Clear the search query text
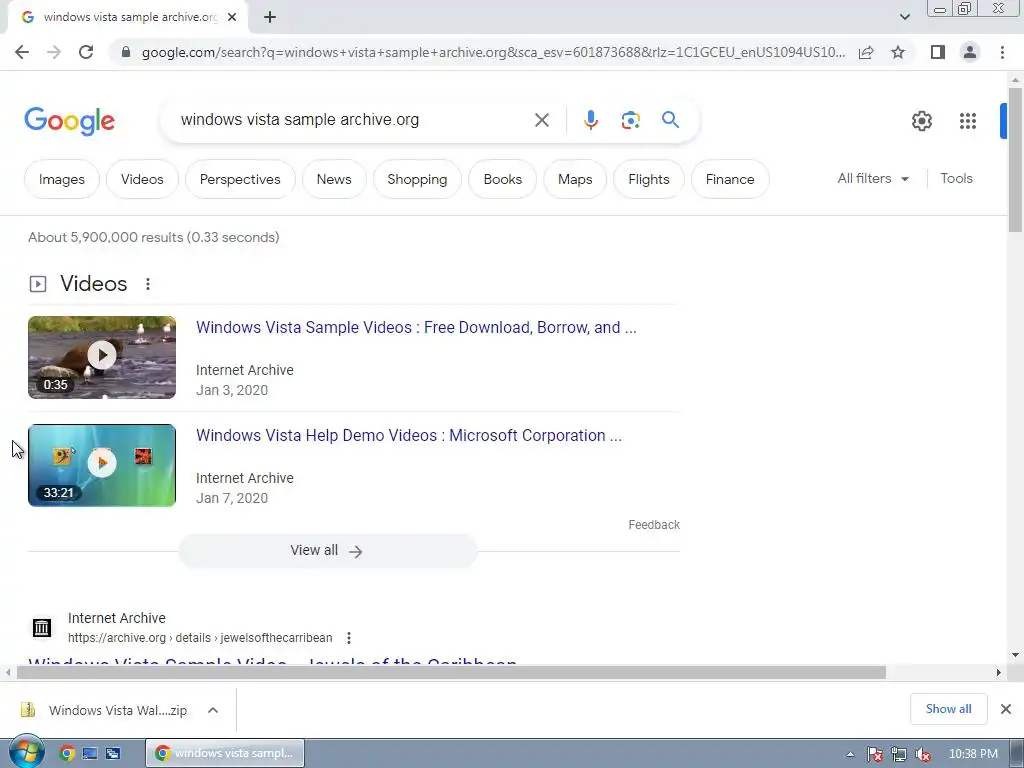The height and width of the screenshot is (768, 1024). [541, 120]
